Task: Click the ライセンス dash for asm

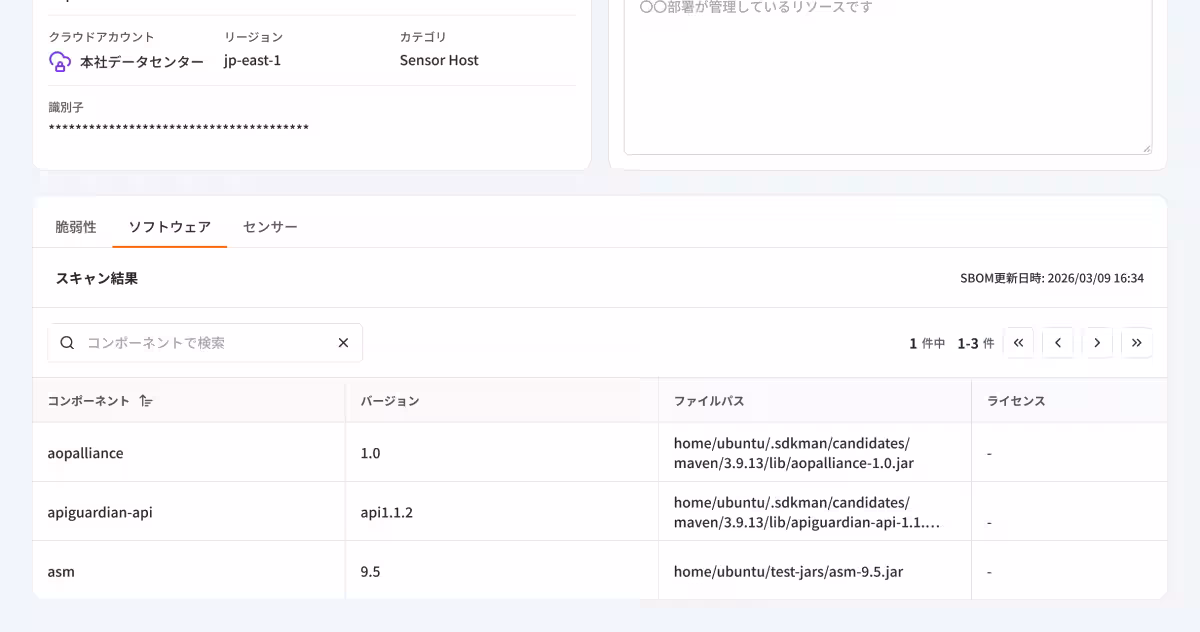Action: 989,571
